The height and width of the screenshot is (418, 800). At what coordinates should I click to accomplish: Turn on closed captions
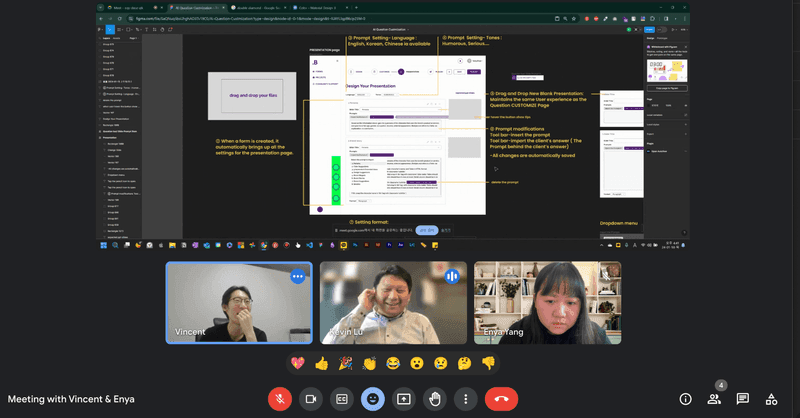click(x=342, y=398)
